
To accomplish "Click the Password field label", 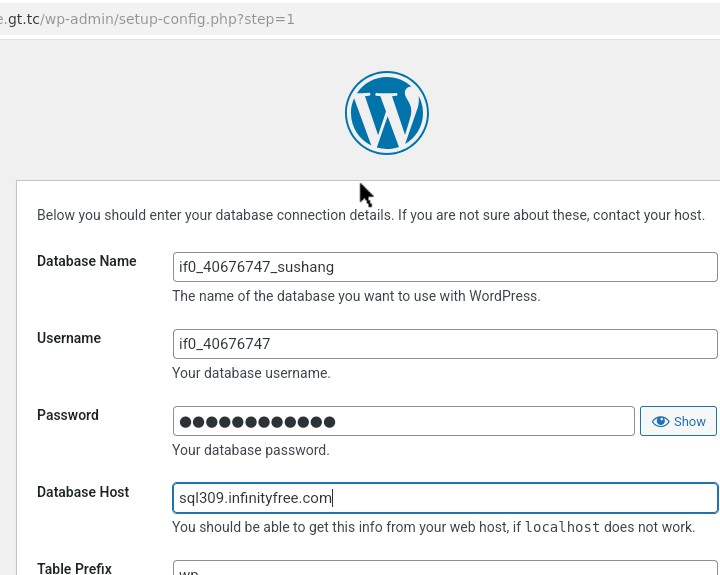I will coord(68,415).
